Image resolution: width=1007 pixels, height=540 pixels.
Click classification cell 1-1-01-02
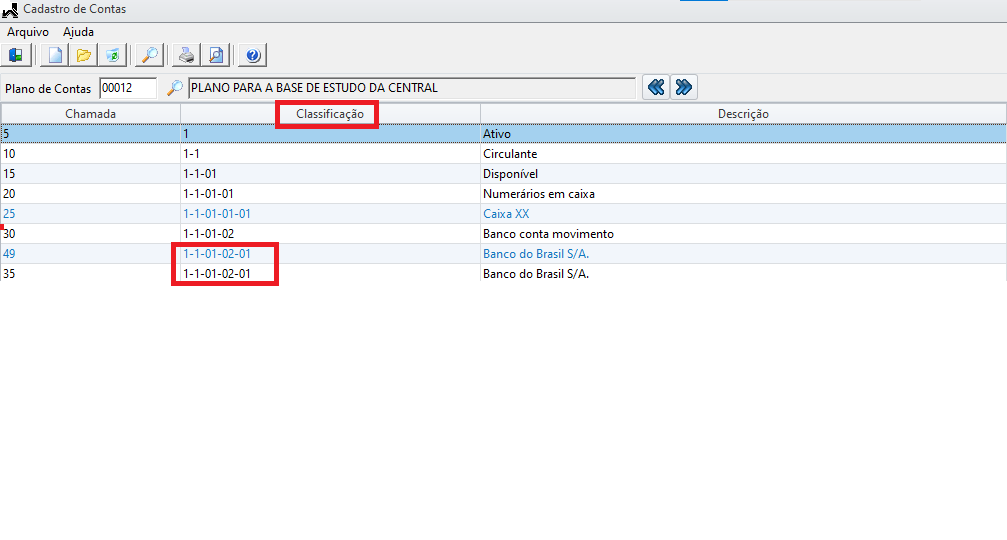tap(330, 234)
